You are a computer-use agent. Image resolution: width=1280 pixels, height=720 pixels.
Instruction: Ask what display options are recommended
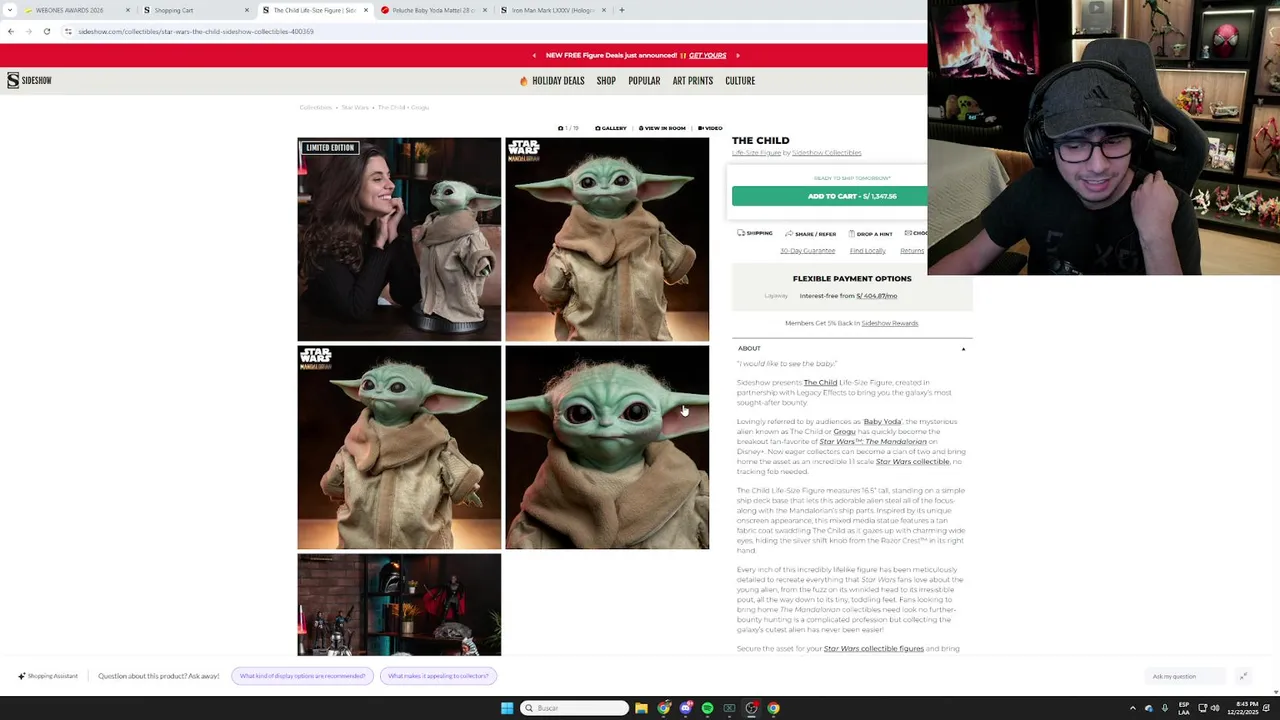(302, 676)
